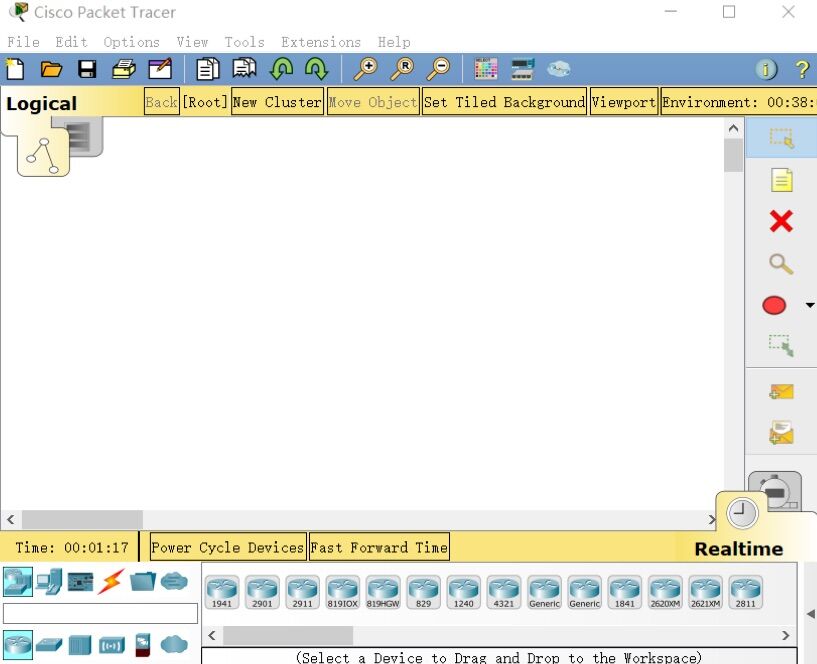Select the Wireless Devices subcategory
The height and width of the screenshot is (664, 817).
[x=112, y=646]
